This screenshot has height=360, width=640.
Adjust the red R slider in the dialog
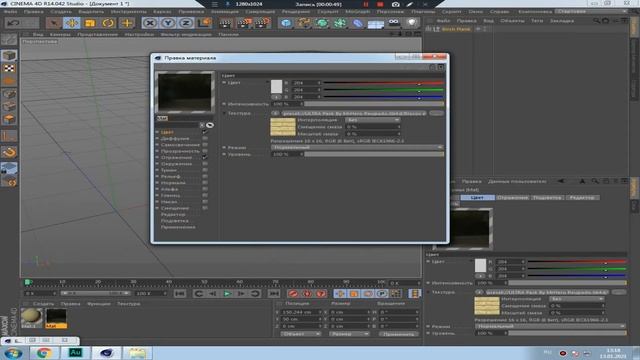(383, 83)
